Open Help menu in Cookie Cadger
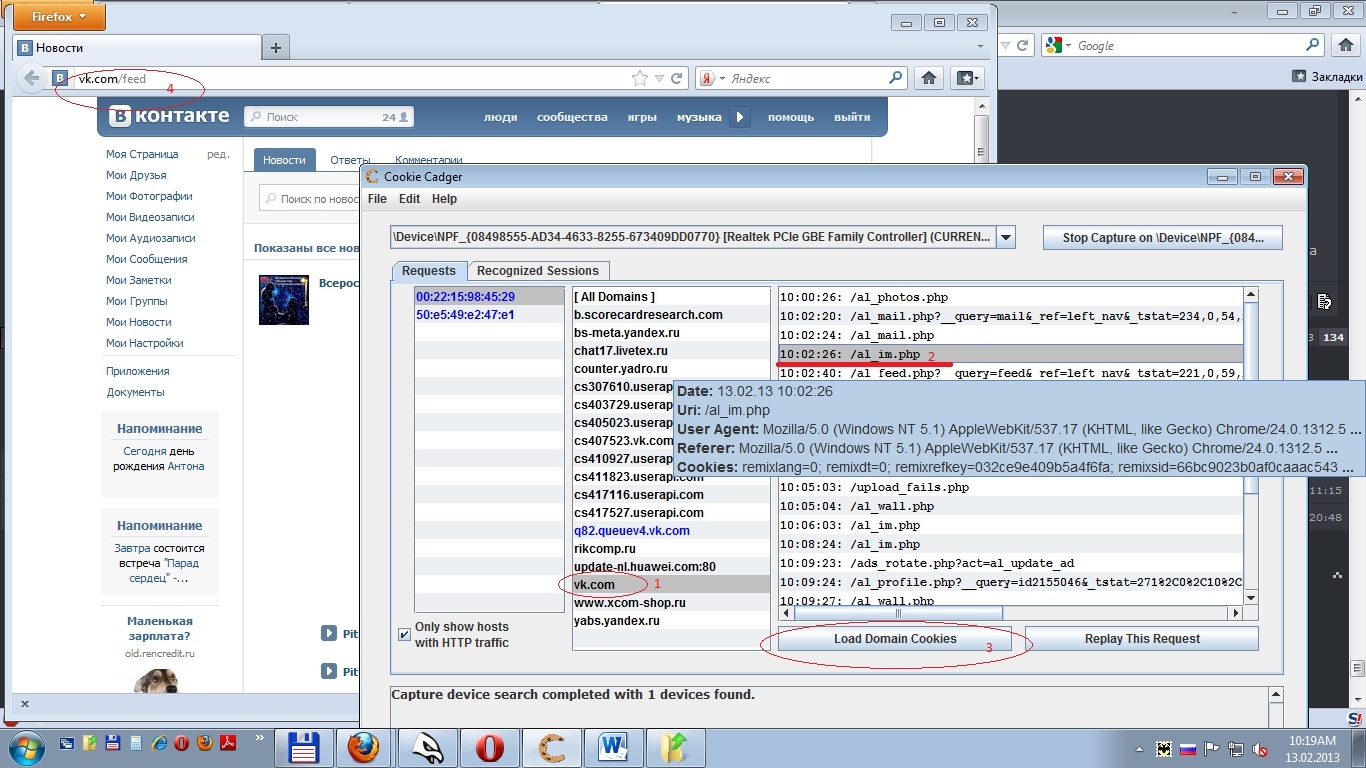The height and width of the screenshot is (768, 1366). [x=444, y=199]
